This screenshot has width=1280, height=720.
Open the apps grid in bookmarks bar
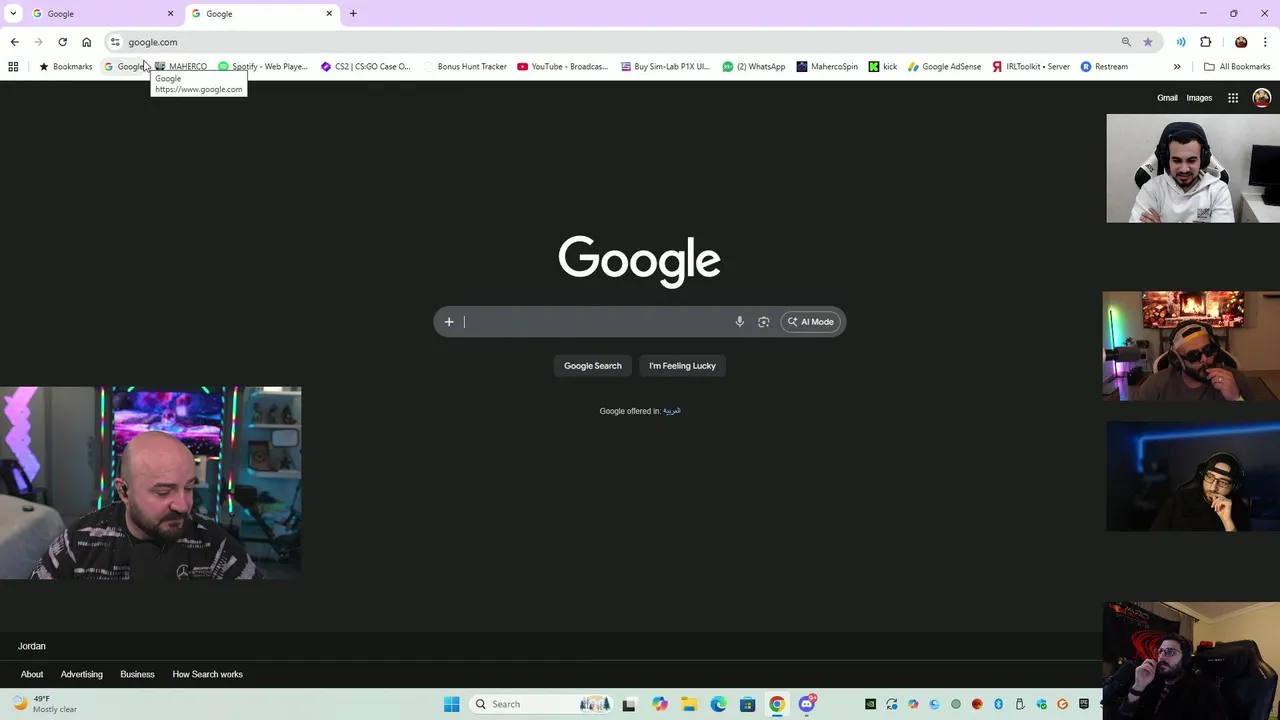tap(13, 67)
